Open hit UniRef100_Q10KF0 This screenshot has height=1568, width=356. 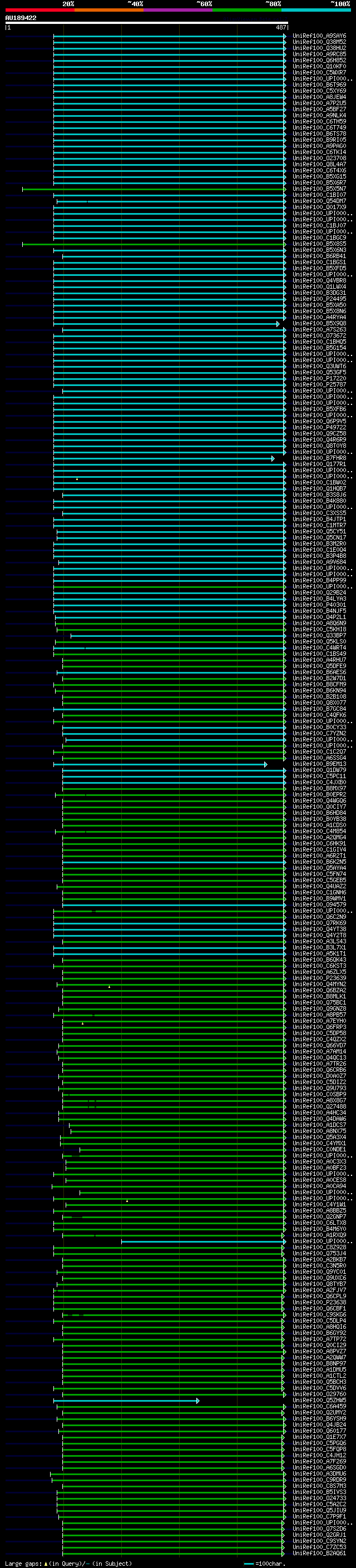click(x=319, y=66)
